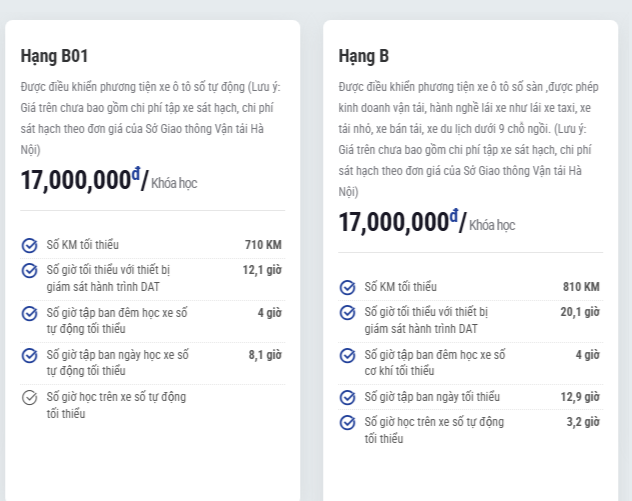Click check icon for Hạng B daytime practice row
The height and width of the screenshot is (501, 632).
347,397
